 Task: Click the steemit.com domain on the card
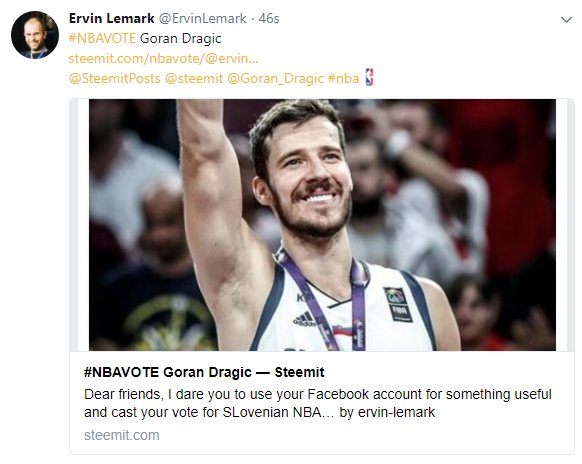point(122,435)
